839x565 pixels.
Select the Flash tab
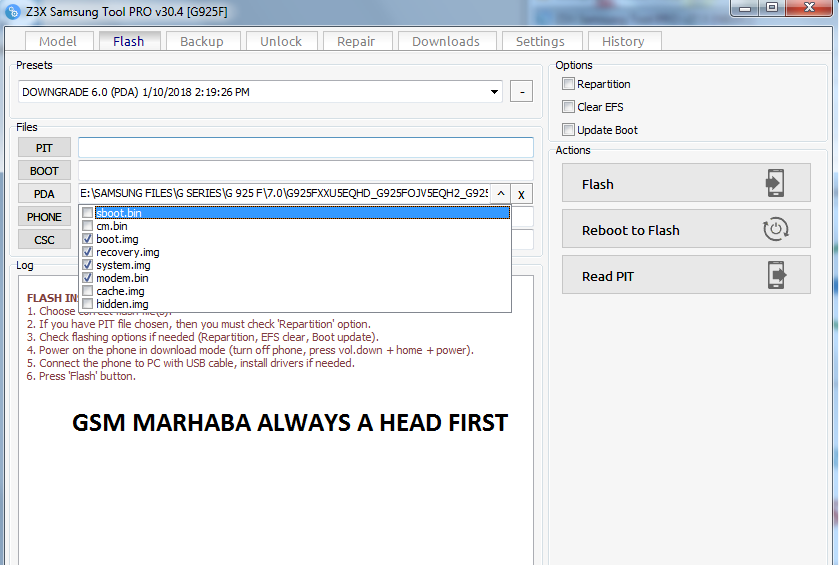click(129, 41)
